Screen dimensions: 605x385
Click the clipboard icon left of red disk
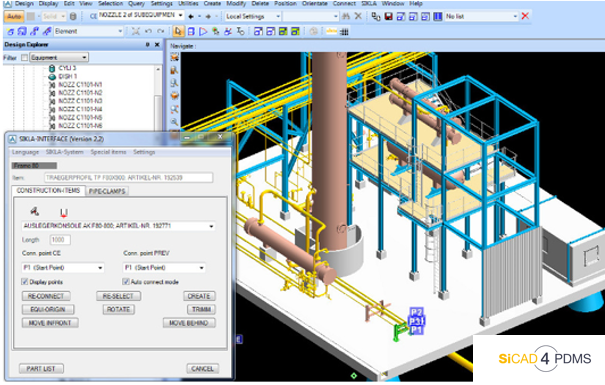coord(376,17)
